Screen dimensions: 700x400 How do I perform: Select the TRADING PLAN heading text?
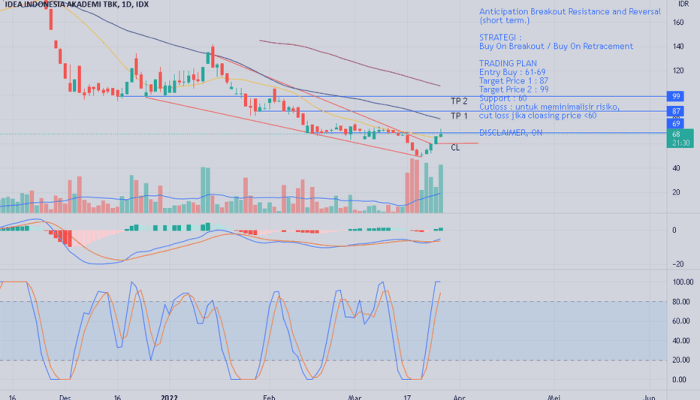(x=510, y=62)
